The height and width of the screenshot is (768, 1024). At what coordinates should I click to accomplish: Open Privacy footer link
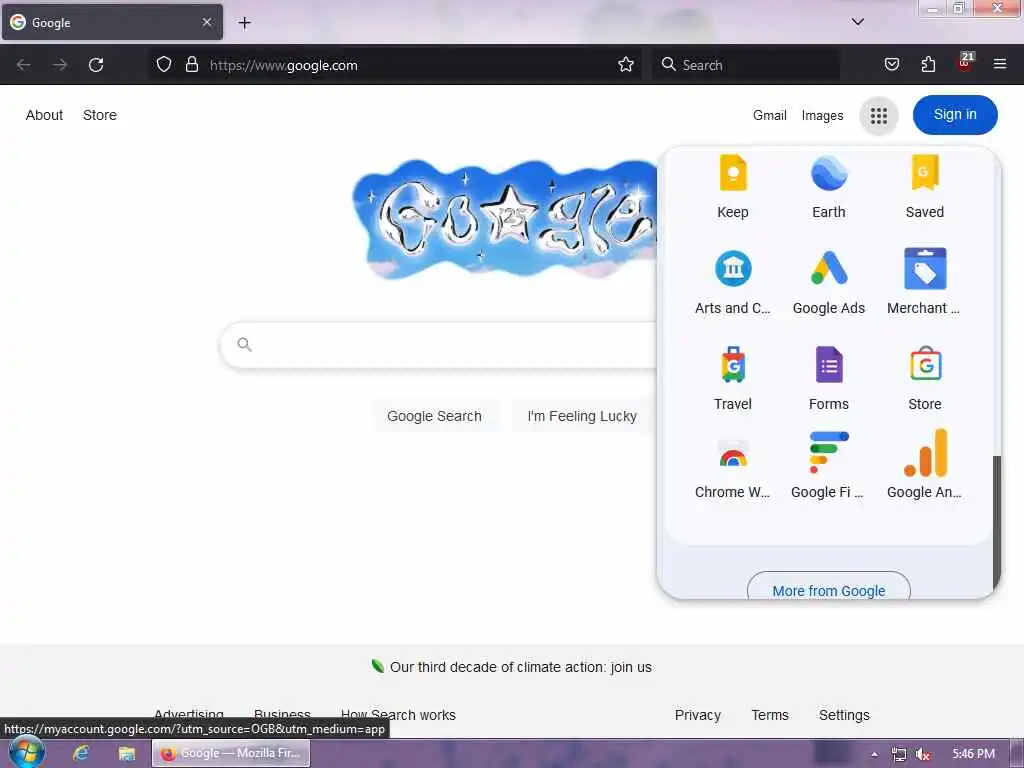pos(697,715)
